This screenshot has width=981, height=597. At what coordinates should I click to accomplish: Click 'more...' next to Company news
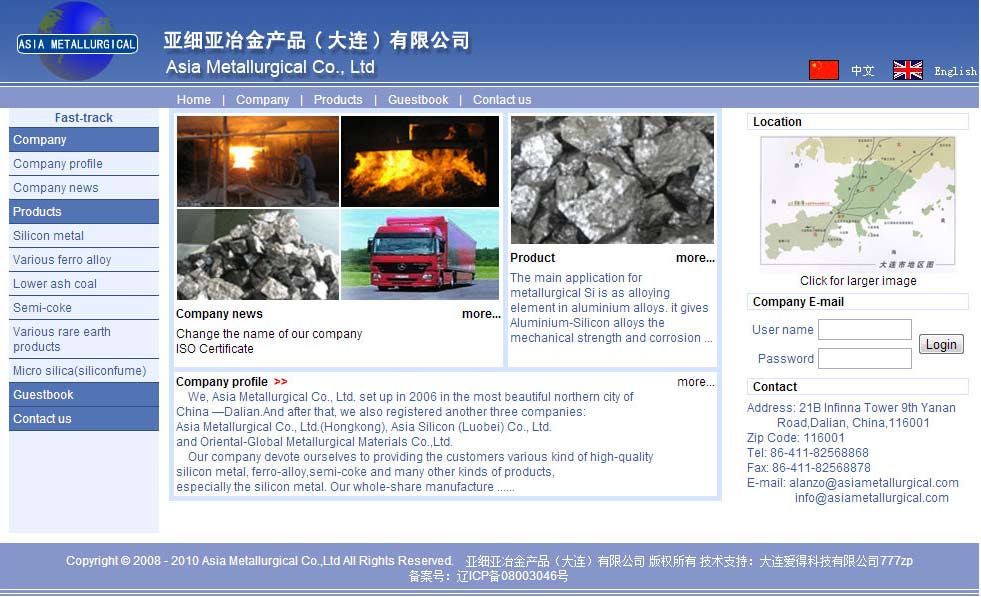[481, 314]
